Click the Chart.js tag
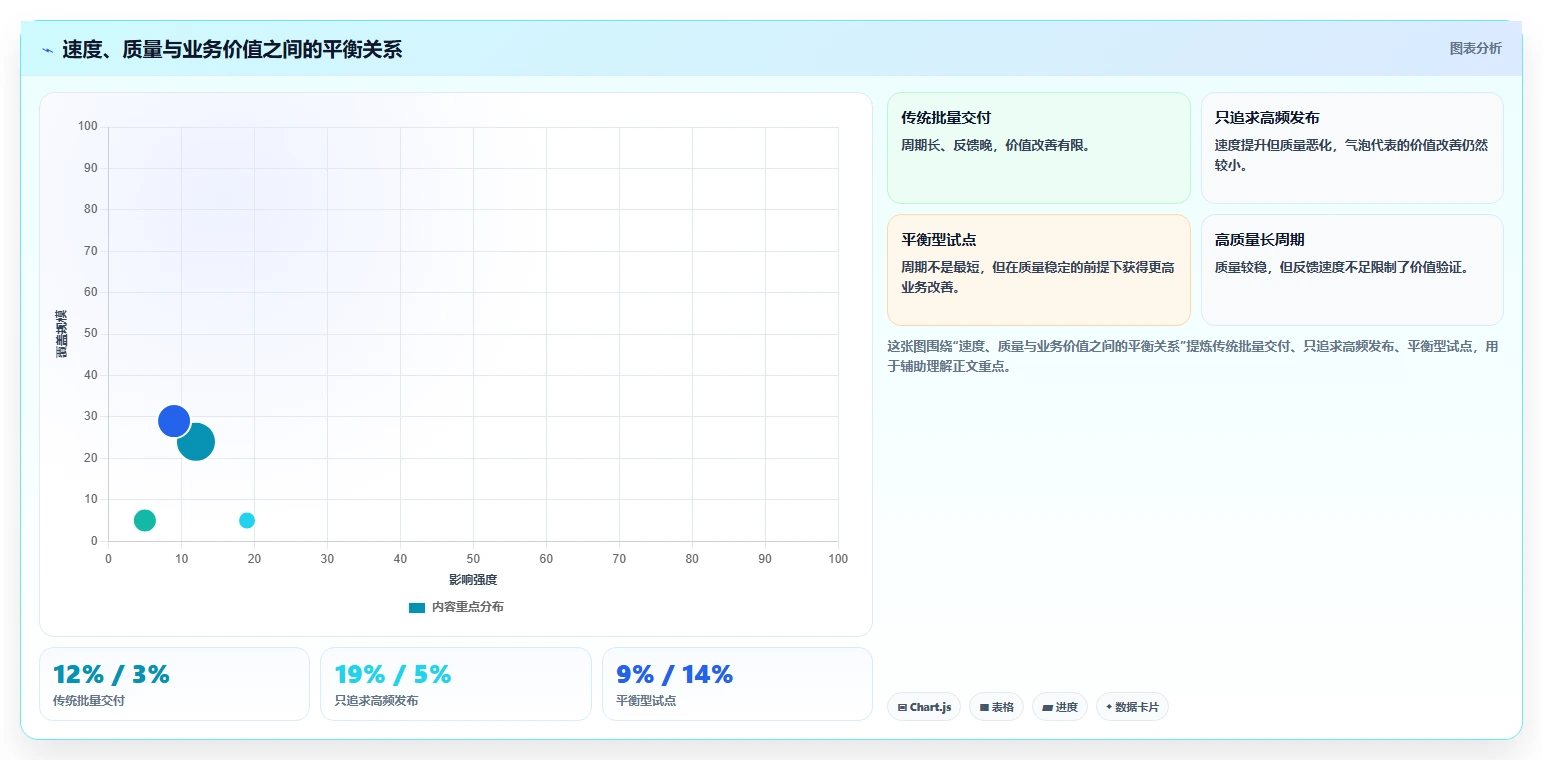The image size is (1543, 760). [x=924, y=707]
